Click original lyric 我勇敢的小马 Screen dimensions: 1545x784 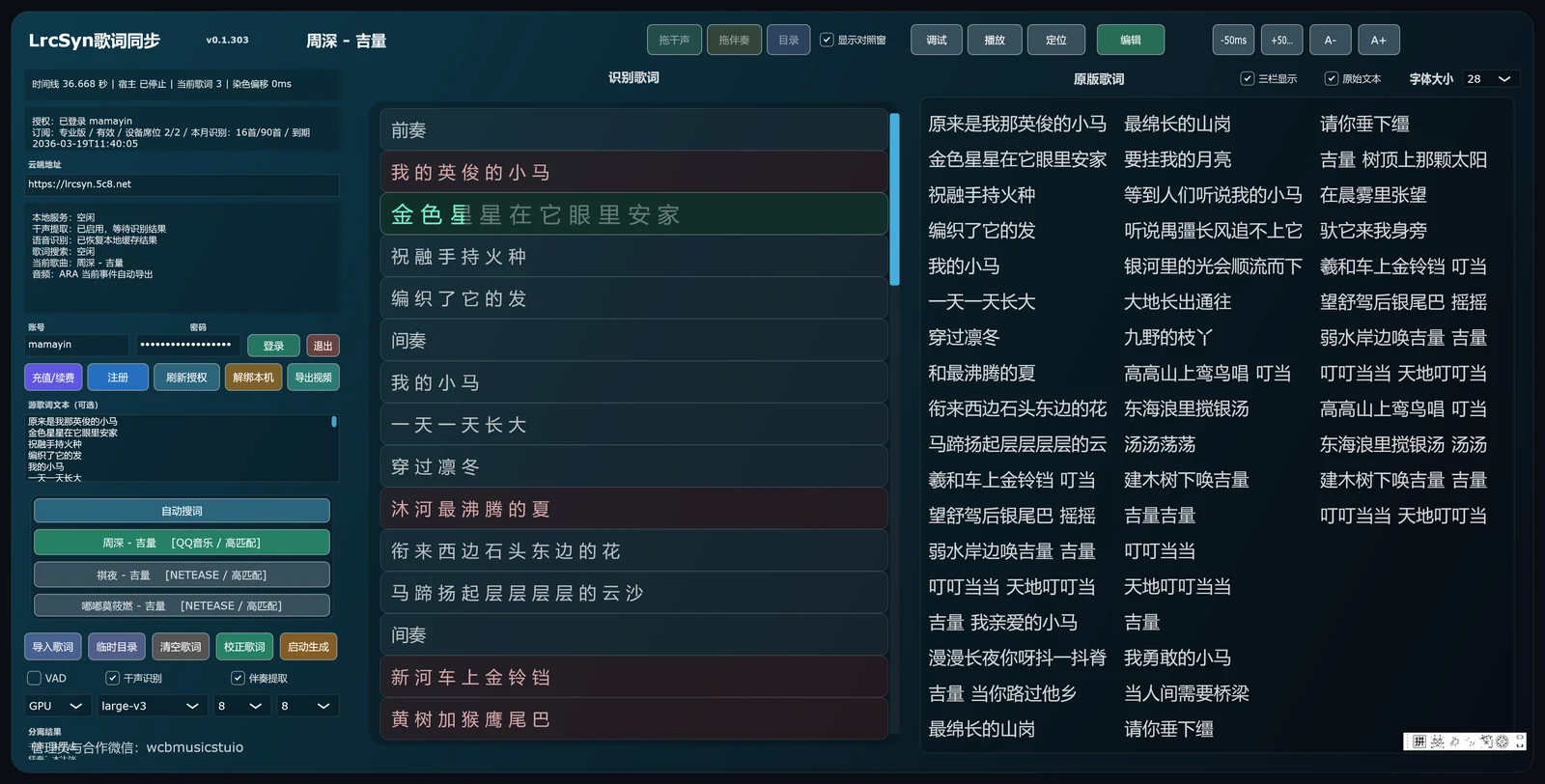click(x=1177, y=658)
